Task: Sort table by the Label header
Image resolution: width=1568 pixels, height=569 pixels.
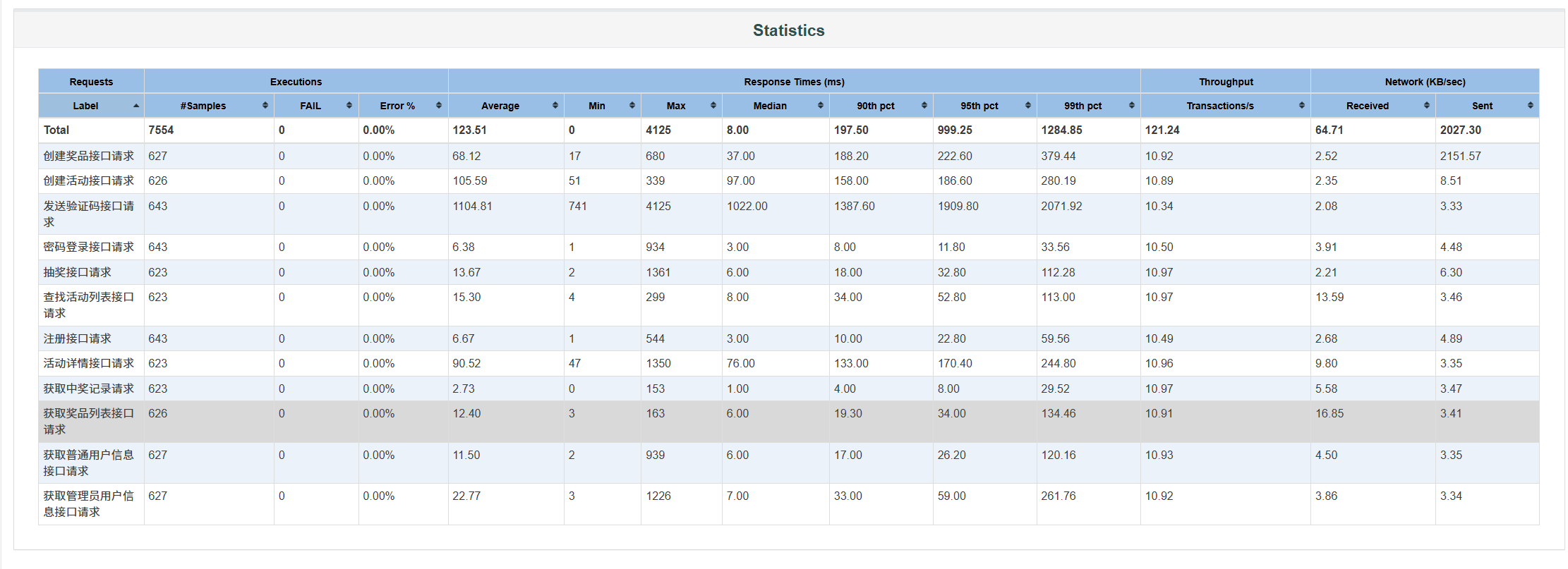Action: (x=85, y=106)
